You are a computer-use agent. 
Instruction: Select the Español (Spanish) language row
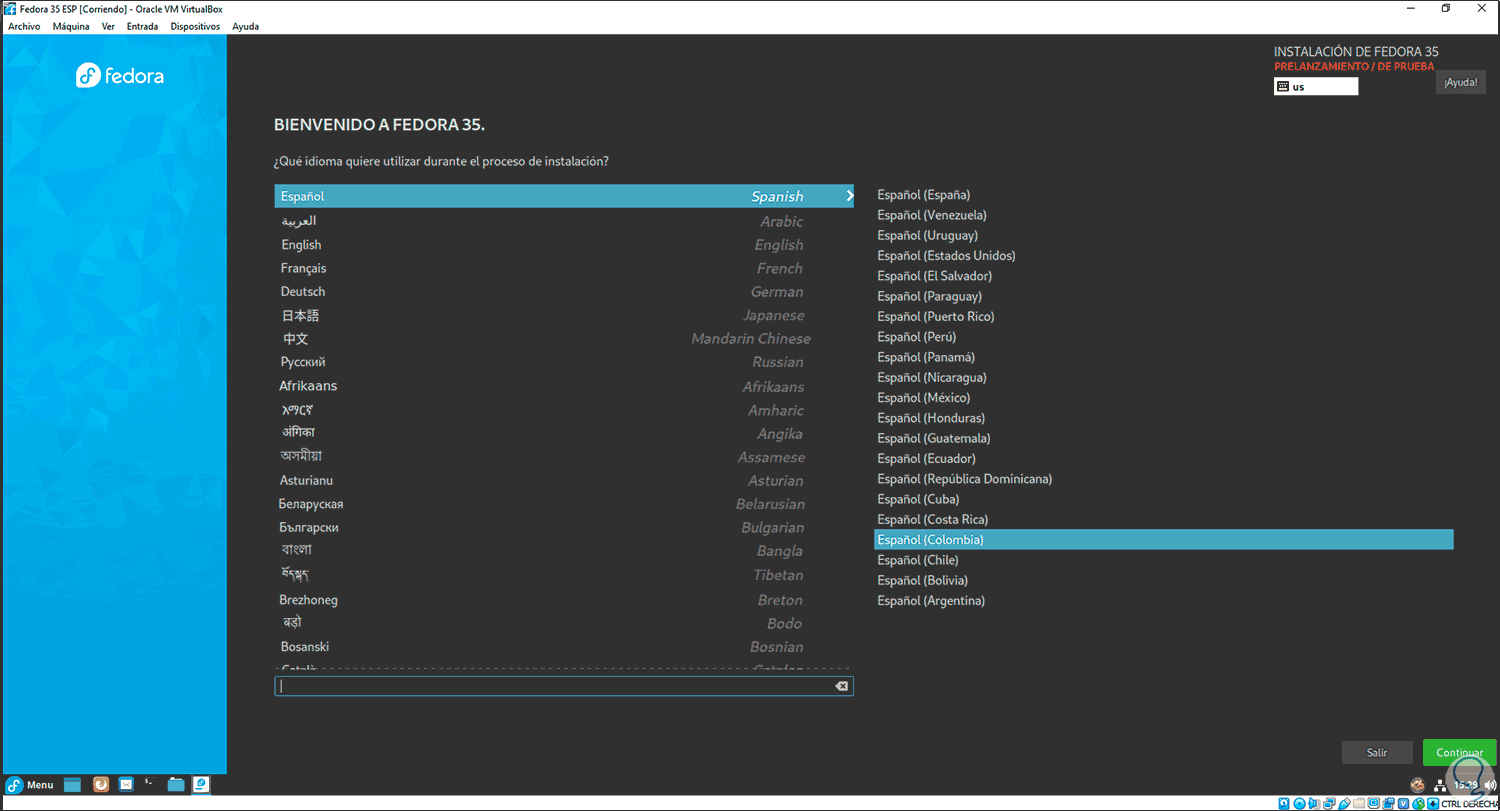[564, 196]
